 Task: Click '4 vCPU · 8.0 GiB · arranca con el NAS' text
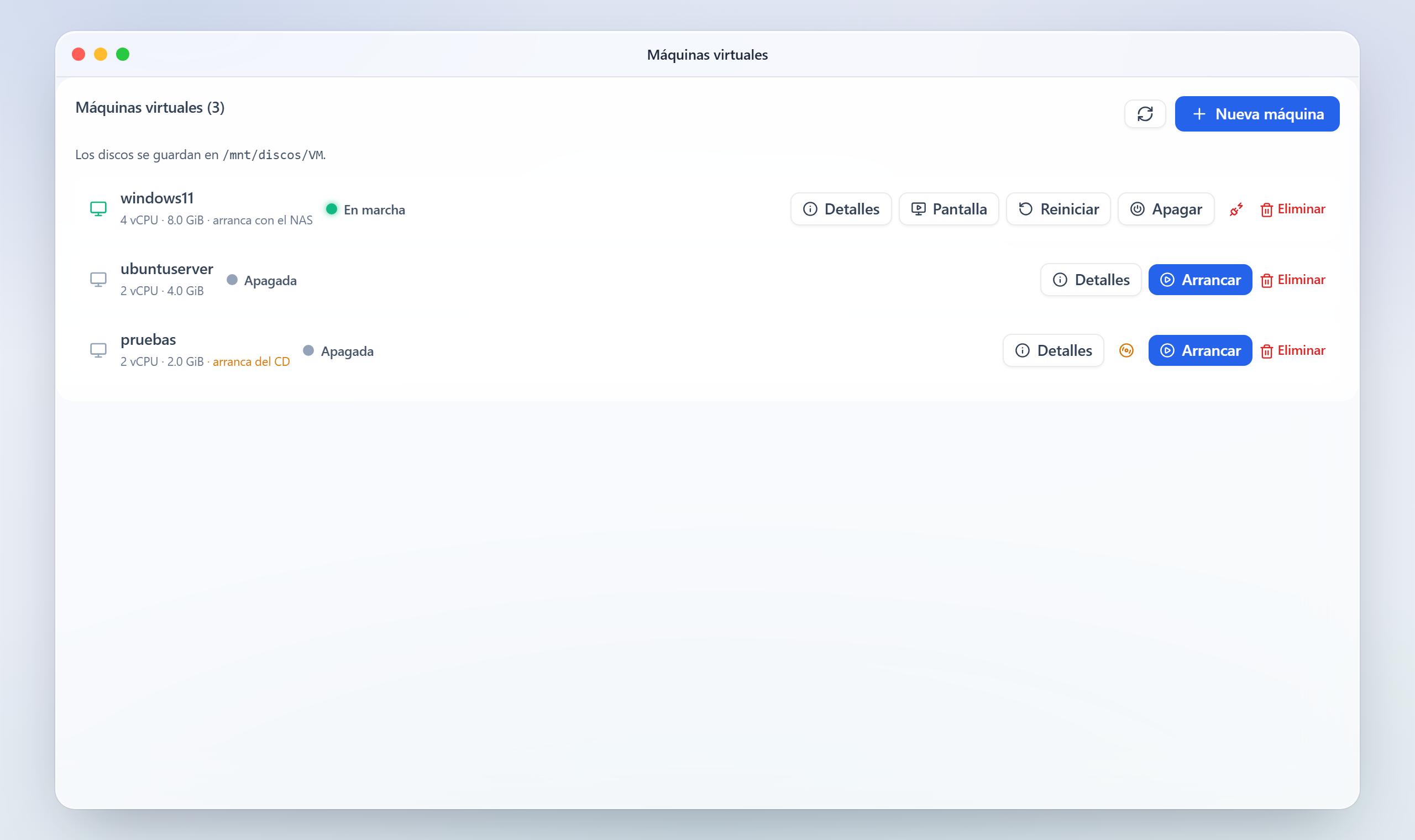[x=216, y=220]
